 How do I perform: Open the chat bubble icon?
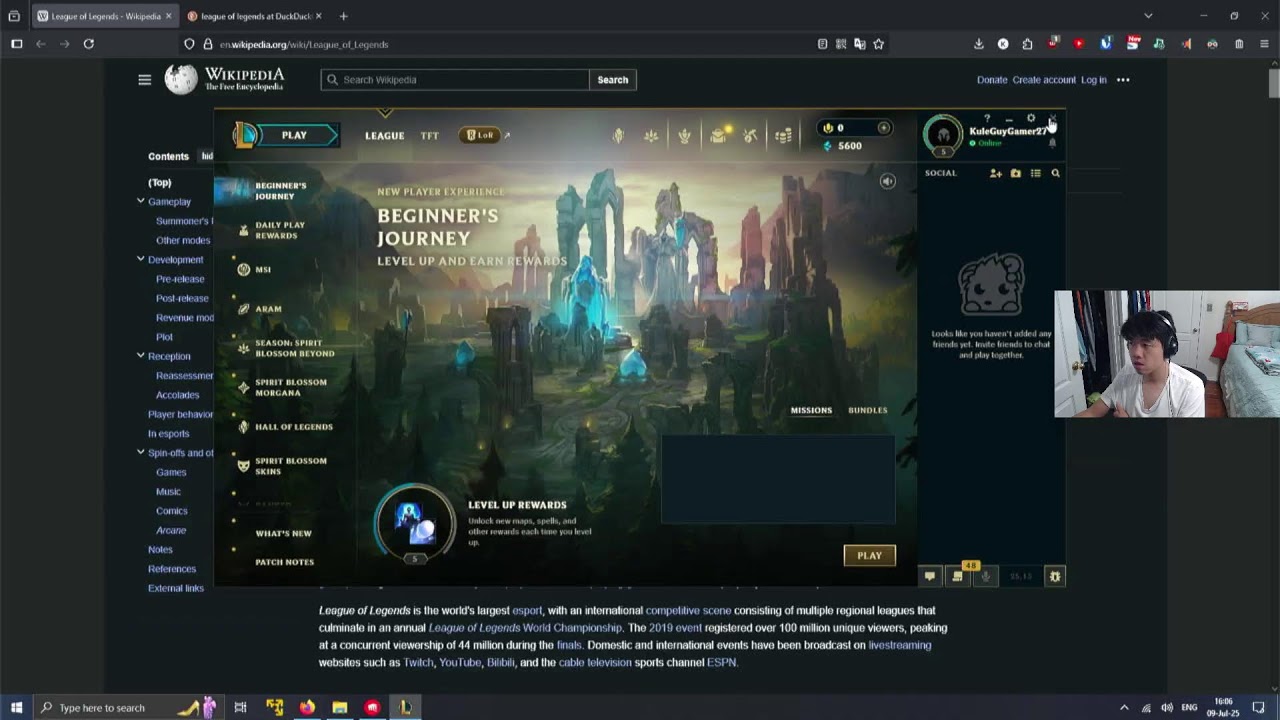[x=930, y=576]
